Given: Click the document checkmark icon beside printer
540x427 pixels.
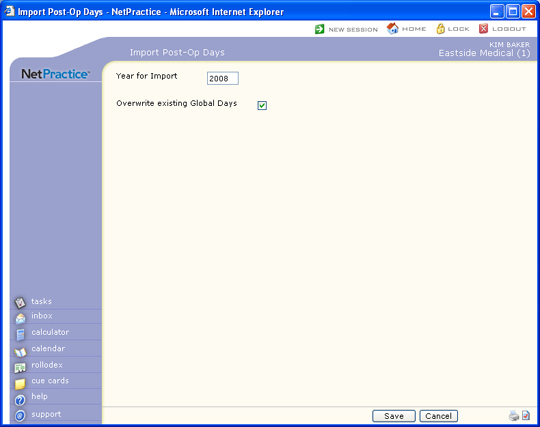Looking at the screenshot, I should click(526, 415).
